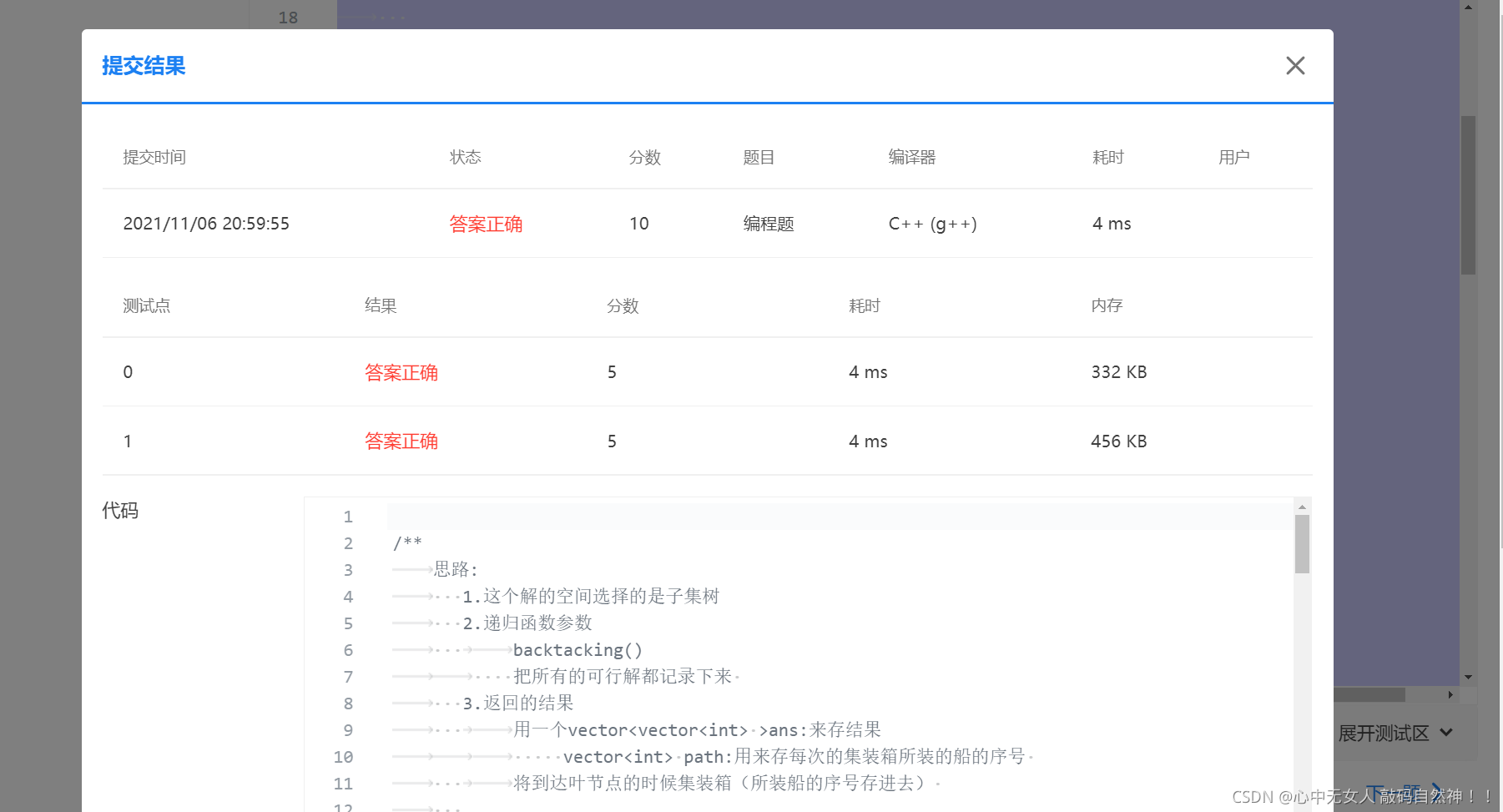Close the 提交结果 submission dialog
The width and height of the screenshot is (1503, 812).
tap(1295, 65)
